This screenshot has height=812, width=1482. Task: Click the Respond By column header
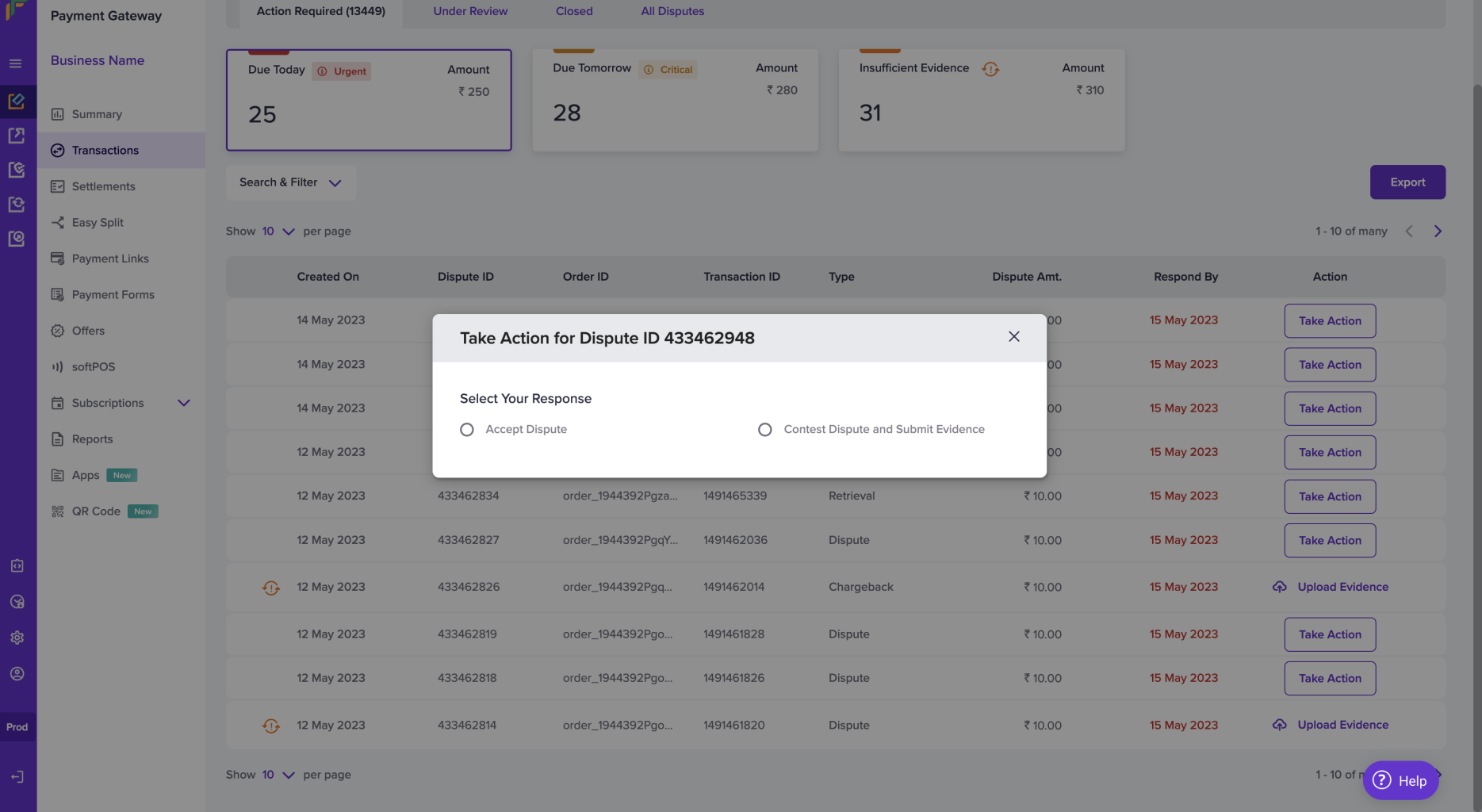(1185, 277)
